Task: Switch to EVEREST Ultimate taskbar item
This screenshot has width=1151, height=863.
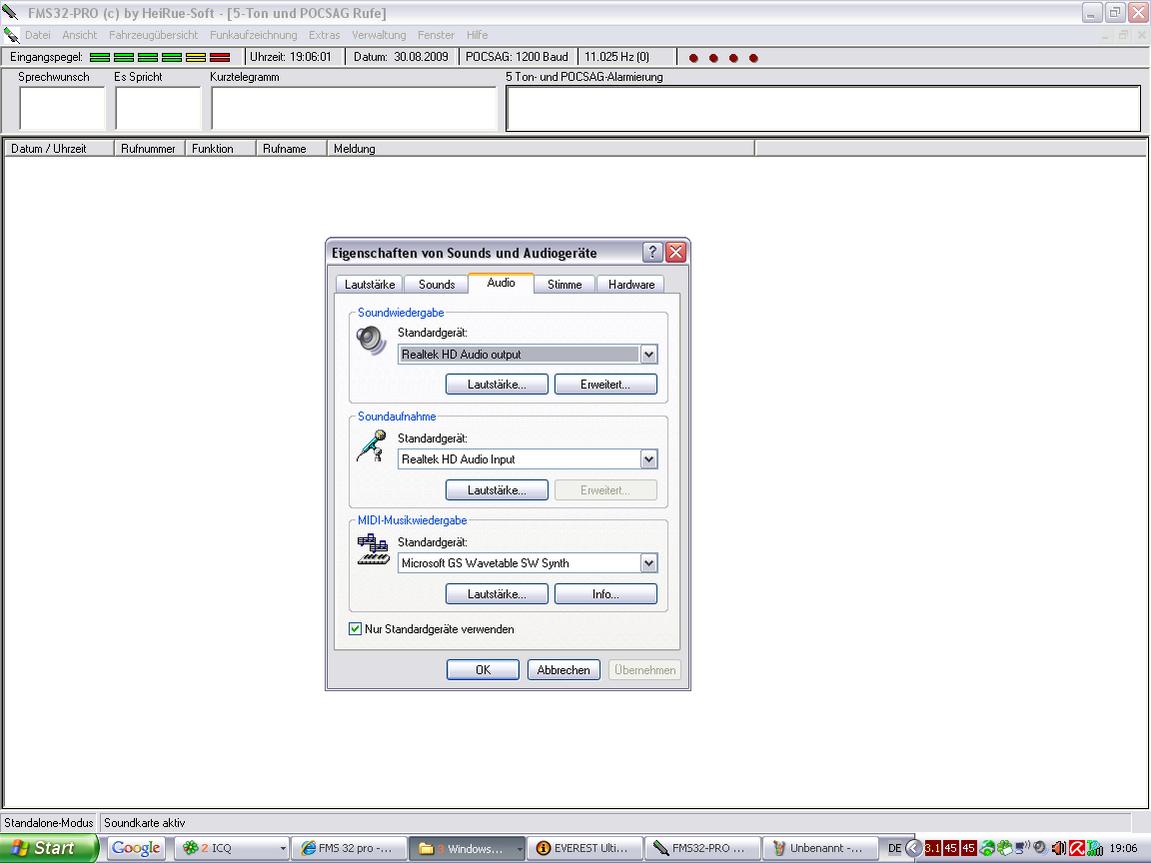Action: [584, 848]
